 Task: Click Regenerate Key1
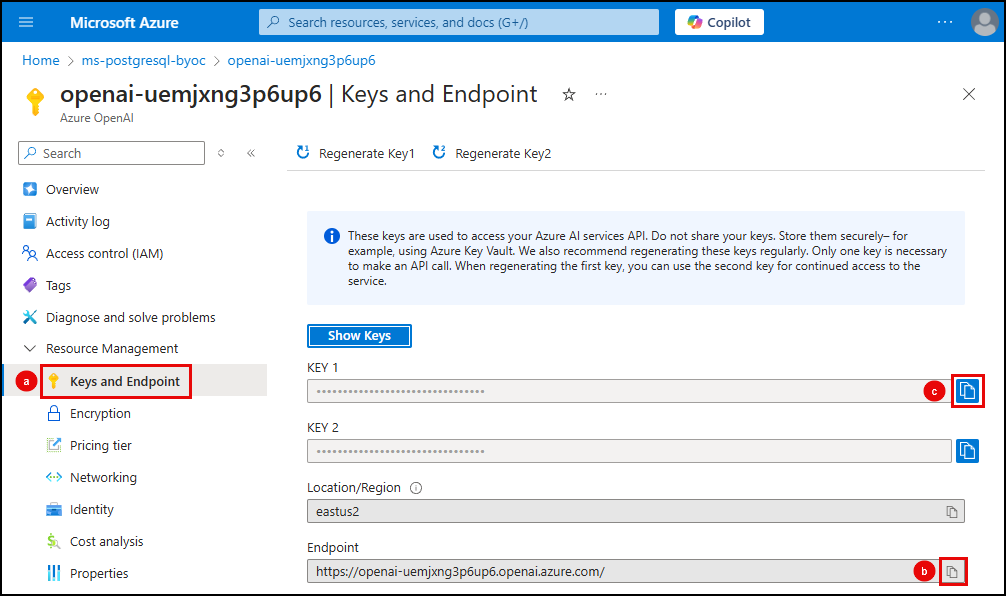[x=355, y=153]
